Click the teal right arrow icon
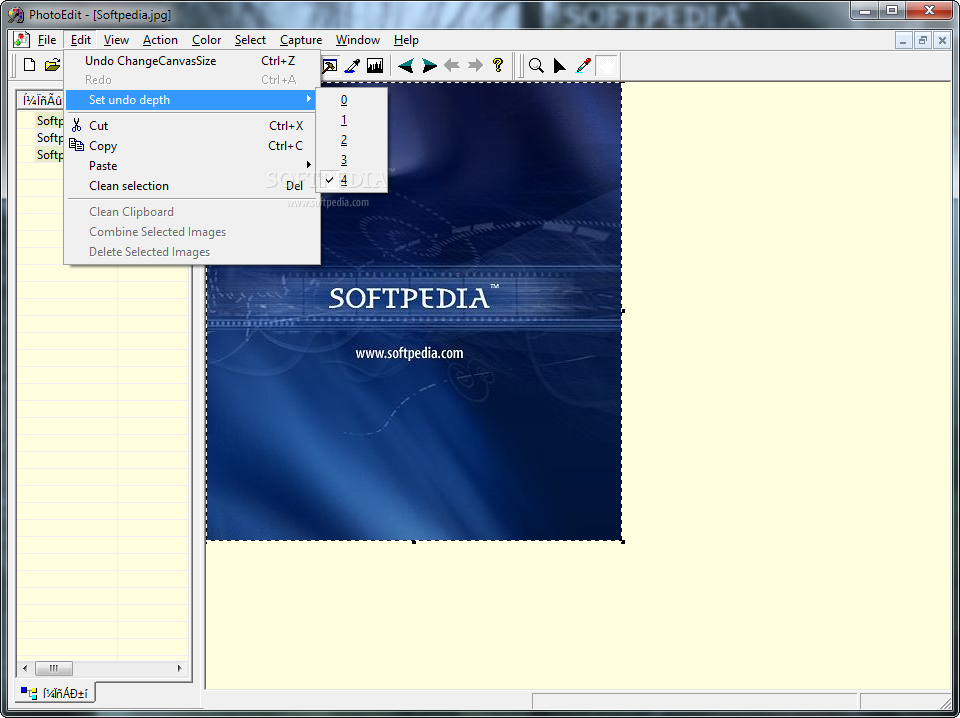The image size is (960, 718). coord(429,65)
